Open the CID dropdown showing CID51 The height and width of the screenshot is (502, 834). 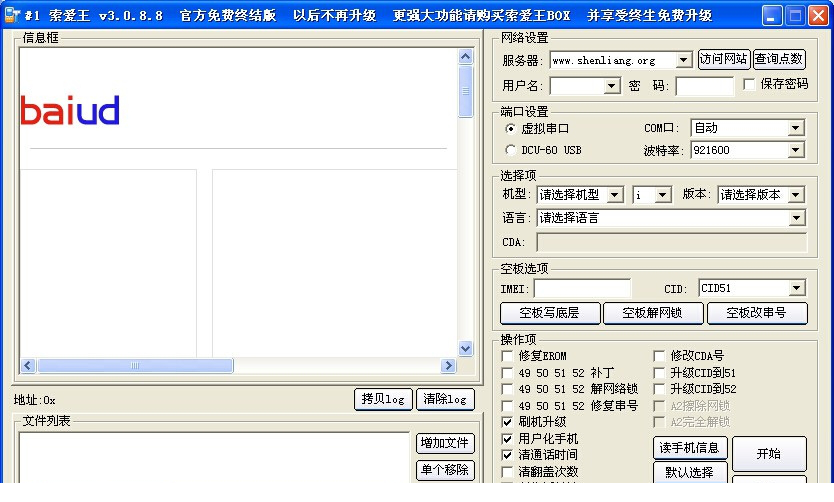tap(796, 288)
